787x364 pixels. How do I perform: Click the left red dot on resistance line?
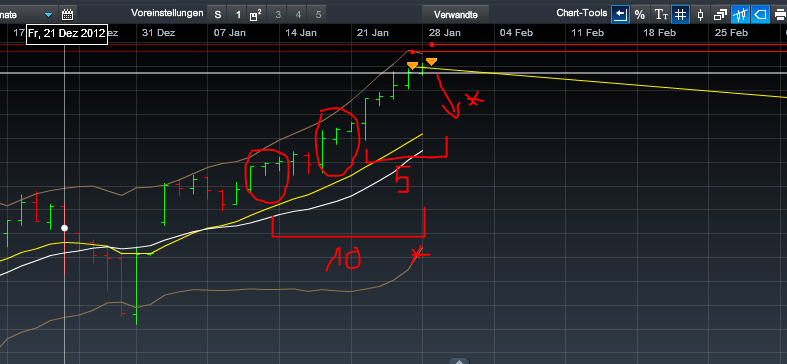[412, 52]
